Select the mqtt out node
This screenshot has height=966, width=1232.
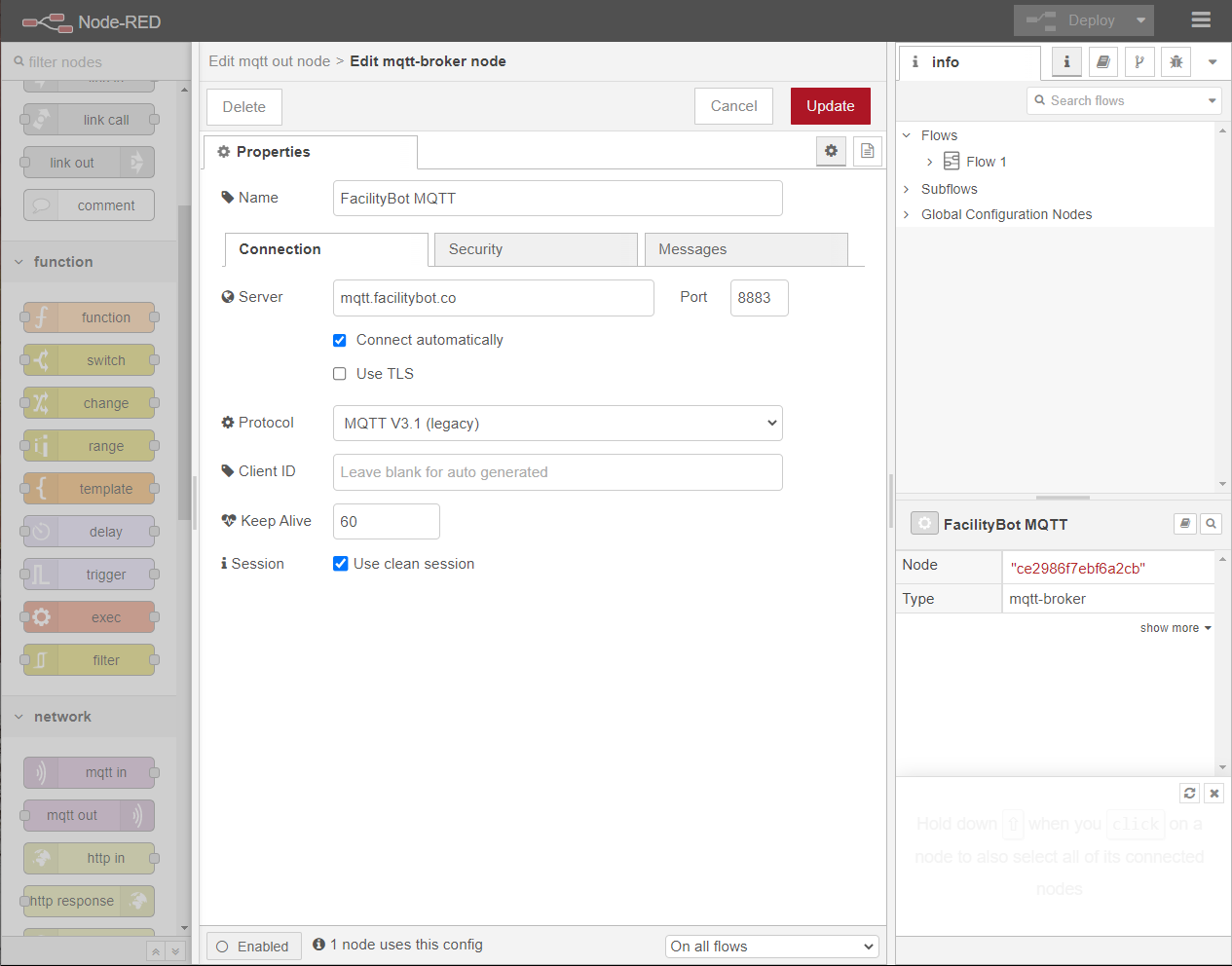coord(90,816)
